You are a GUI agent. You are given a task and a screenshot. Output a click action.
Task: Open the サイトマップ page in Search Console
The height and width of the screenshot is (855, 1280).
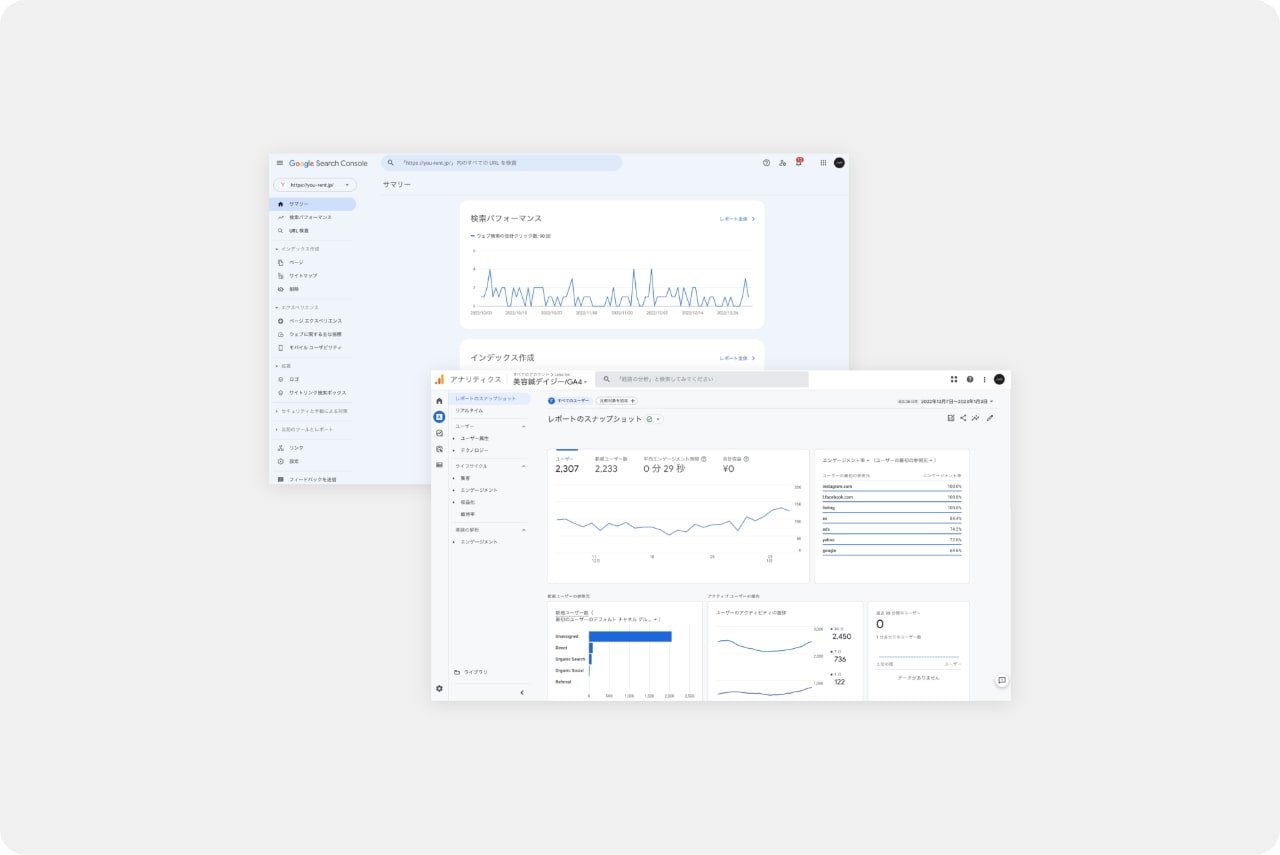click(x=303, y=276)
